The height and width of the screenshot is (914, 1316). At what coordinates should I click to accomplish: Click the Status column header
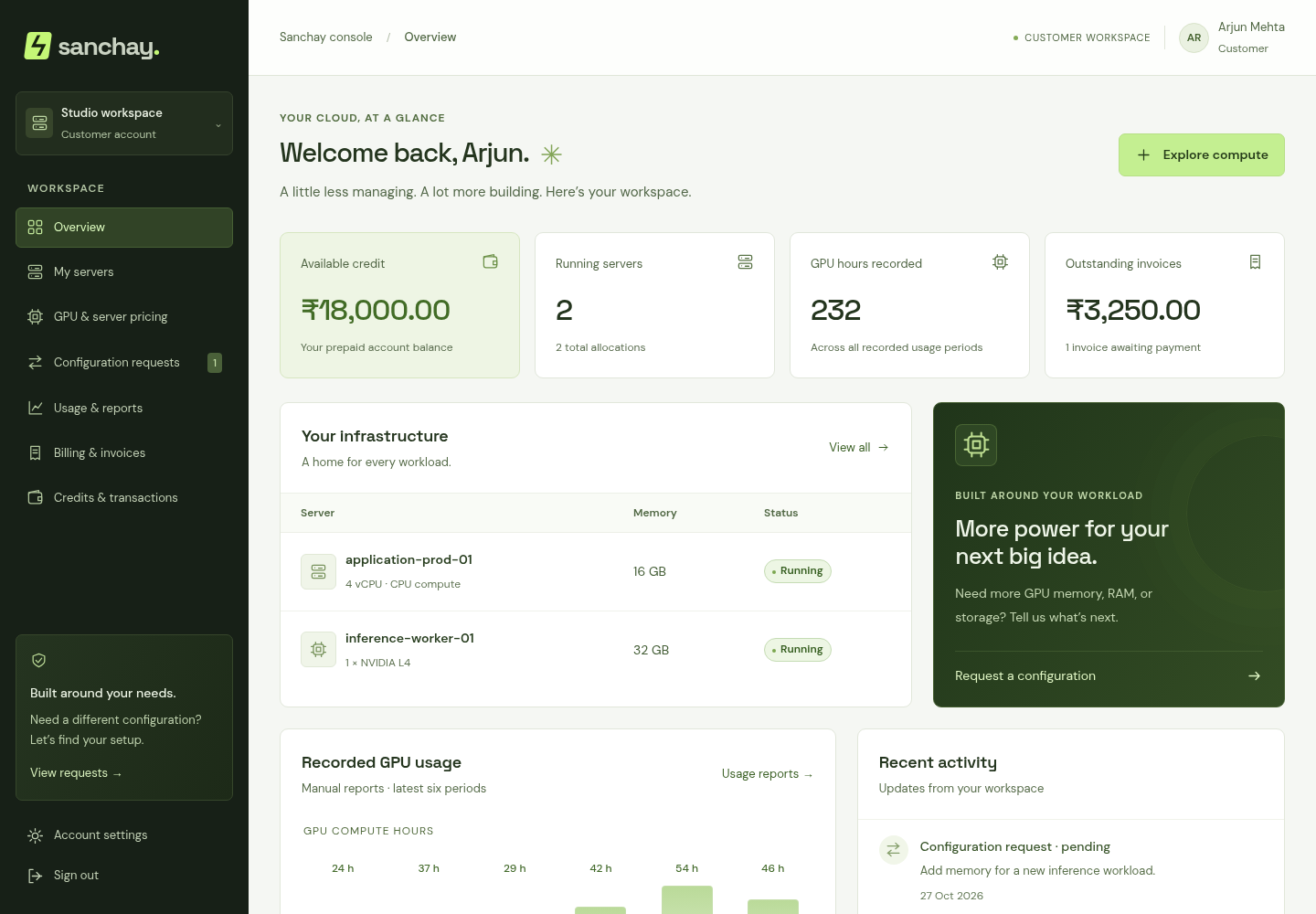tap(781, 514)
